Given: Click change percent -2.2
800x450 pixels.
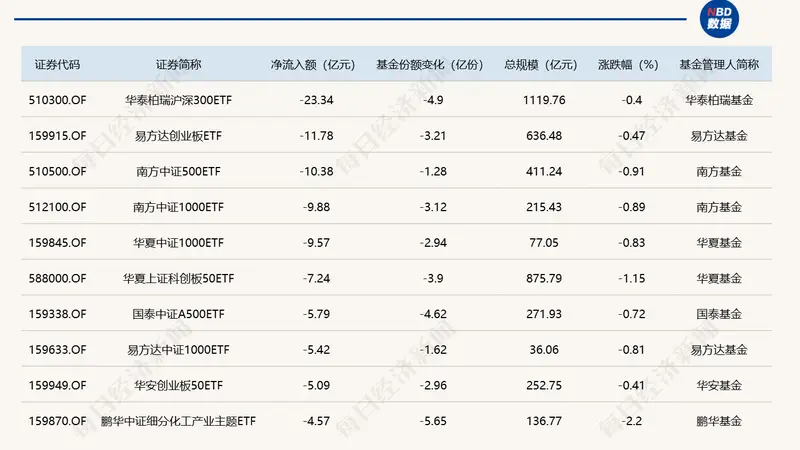Looking at the screenshot, I should [x=632, y=421].
